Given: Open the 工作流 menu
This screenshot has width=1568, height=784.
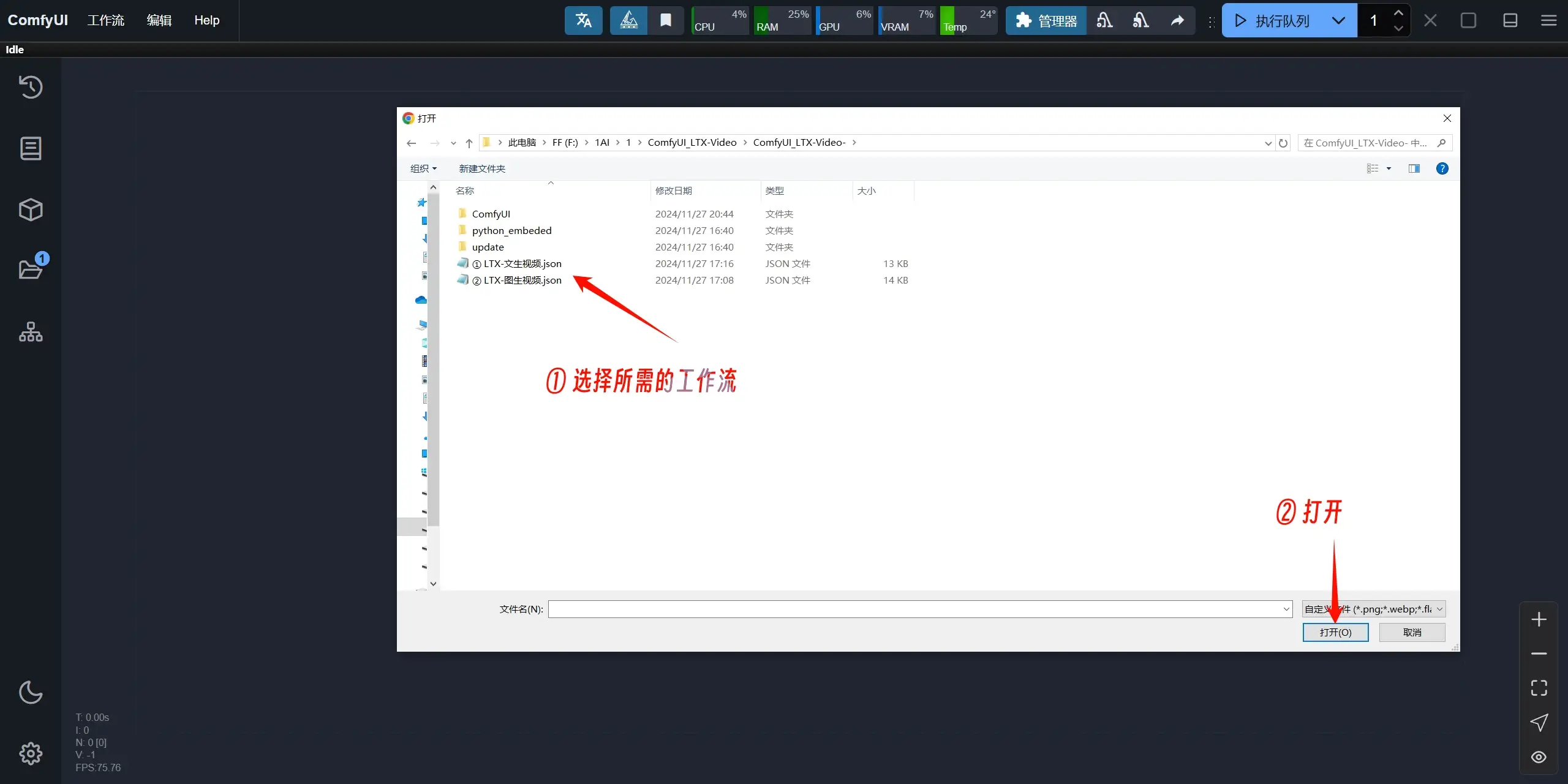Looking at the screenshot, I should click(105, 20).
